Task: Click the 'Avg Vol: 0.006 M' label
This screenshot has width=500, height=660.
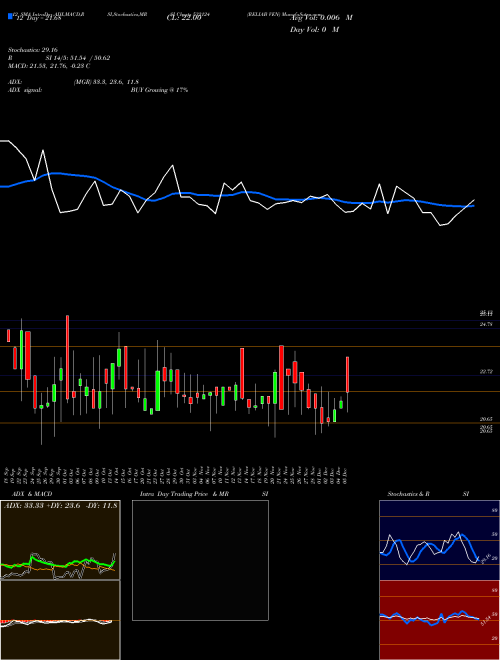Action: click(321, 18)
